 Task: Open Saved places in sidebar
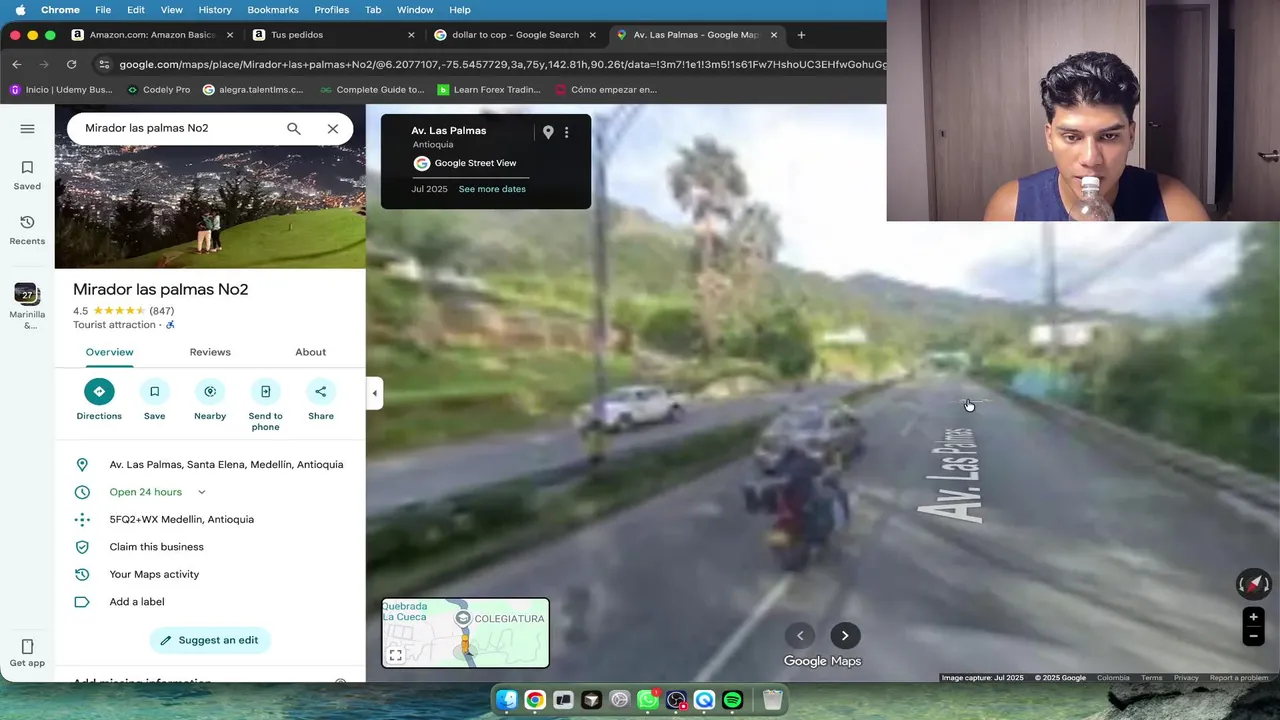pyautogui.click(x=27, y=175)
